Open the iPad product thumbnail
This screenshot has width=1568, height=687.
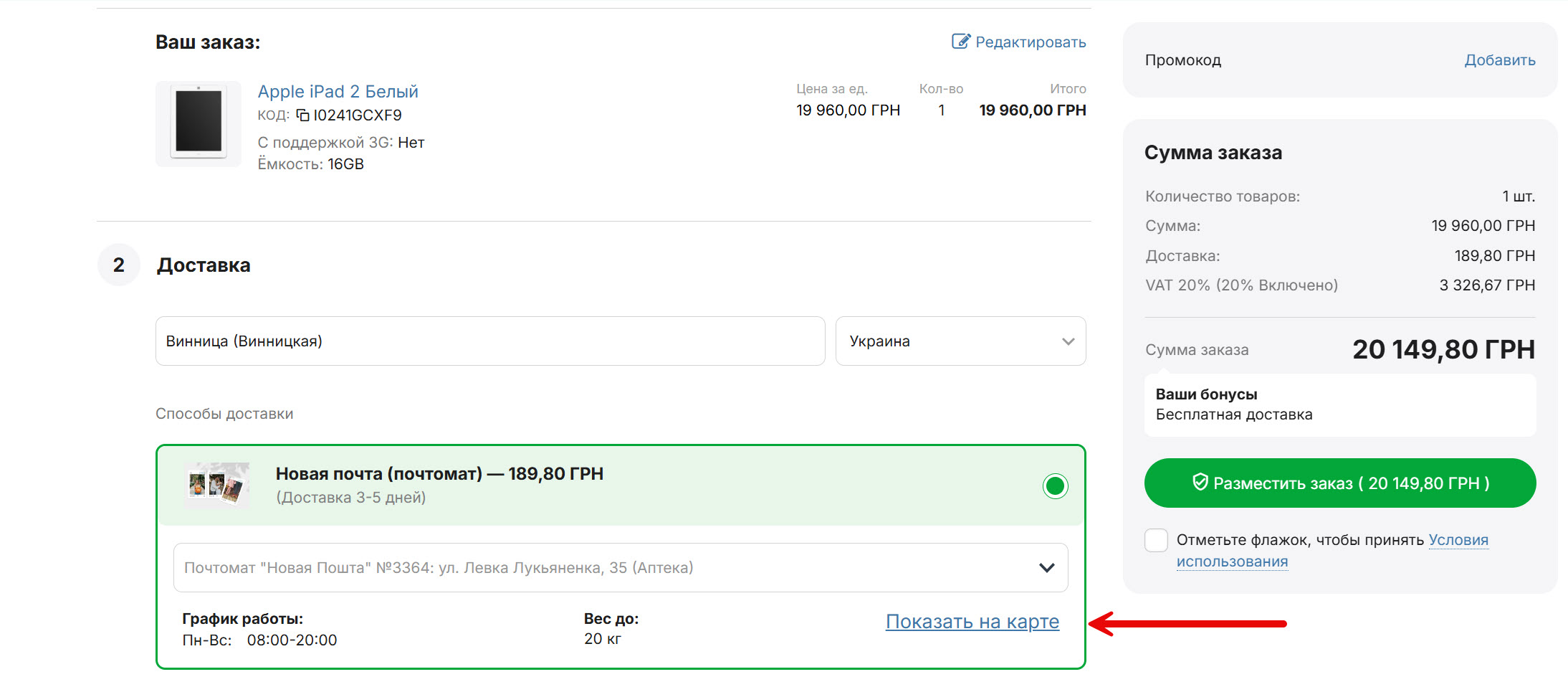click(x=199, y=123)
